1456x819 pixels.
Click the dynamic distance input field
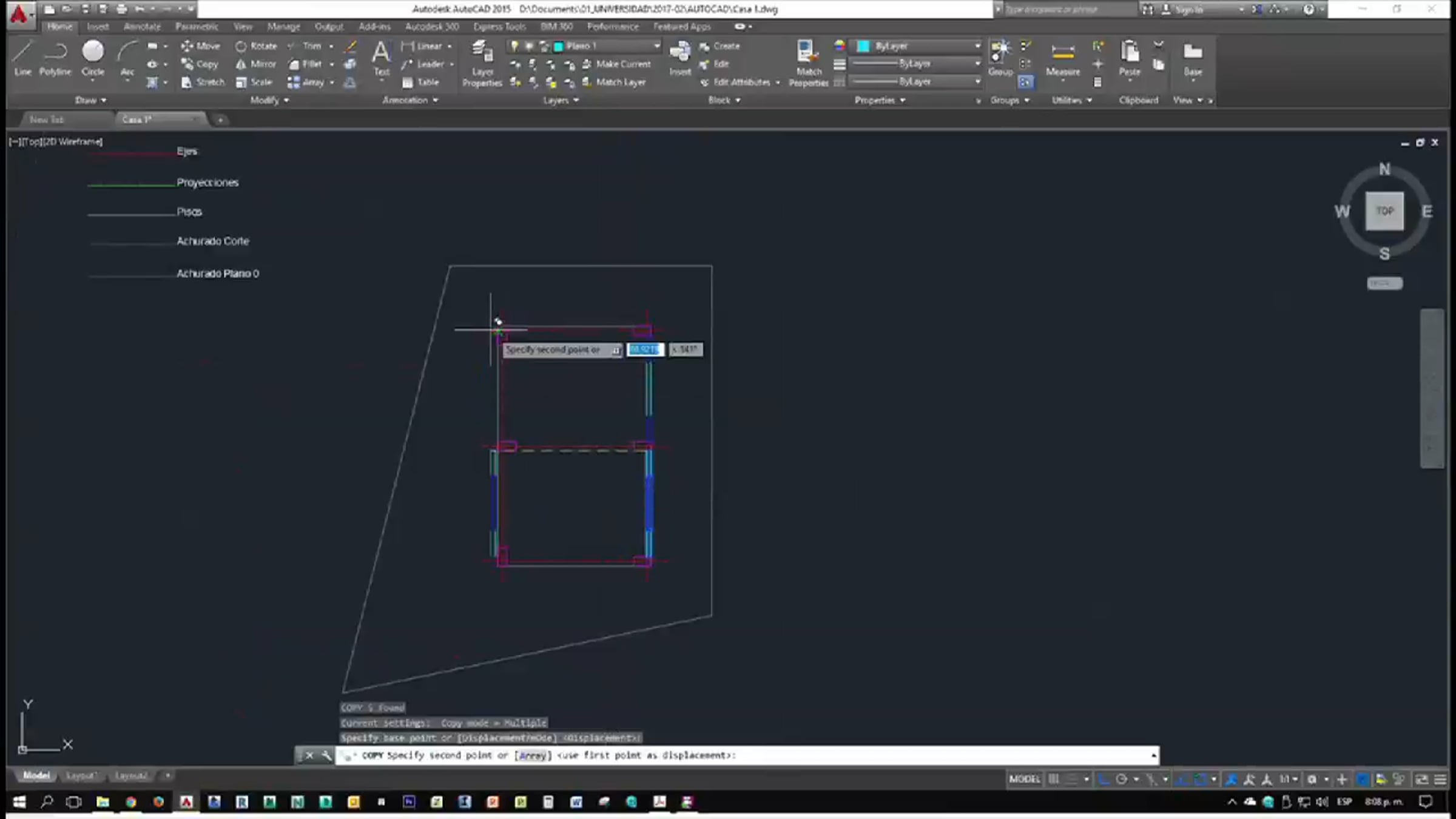coord(645,350)
